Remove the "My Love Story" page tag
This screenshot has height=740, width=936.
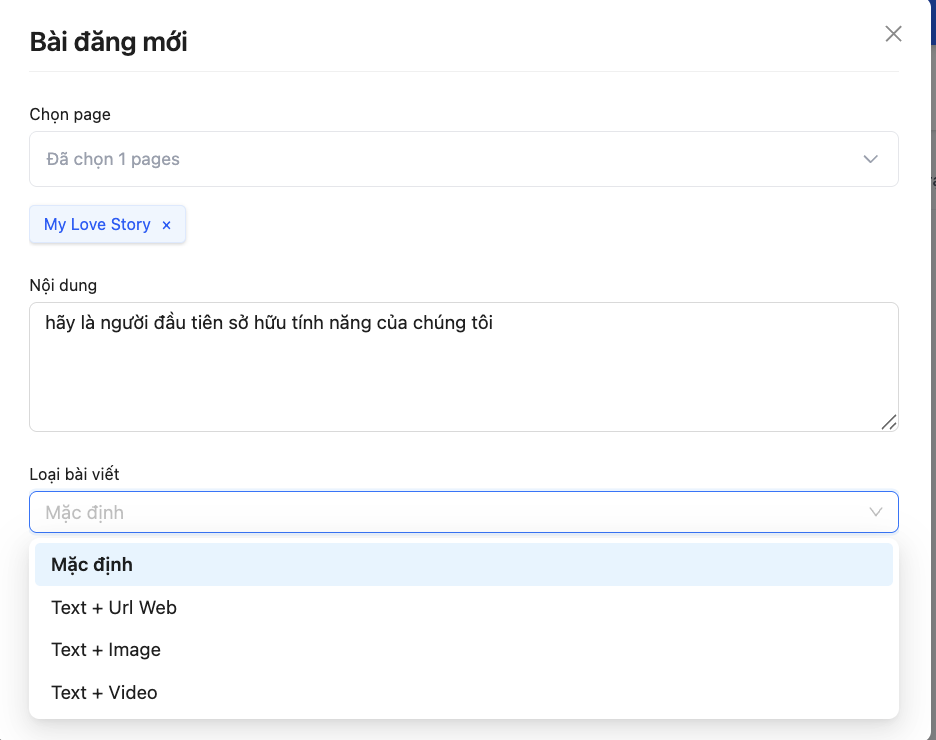click(x=167, y=225)
